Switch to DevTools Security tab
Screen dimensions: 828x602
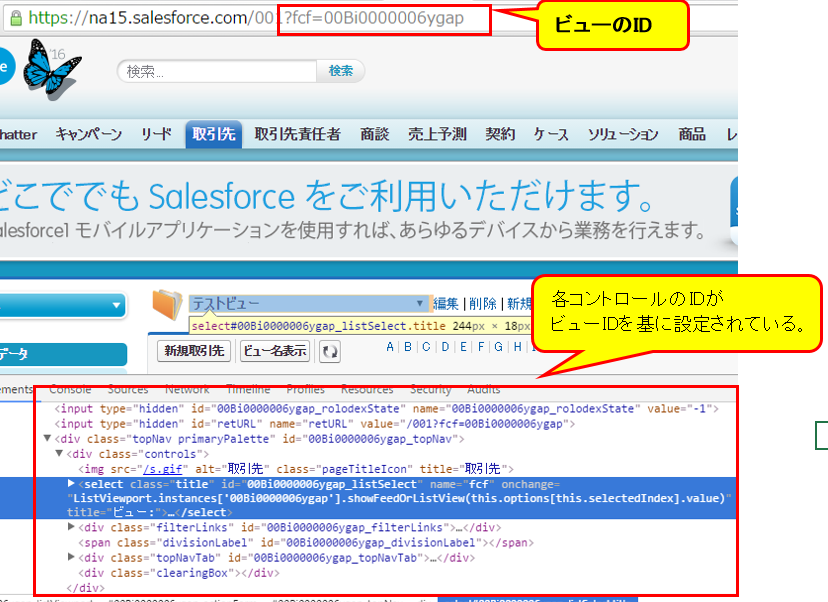coord(431,390)
